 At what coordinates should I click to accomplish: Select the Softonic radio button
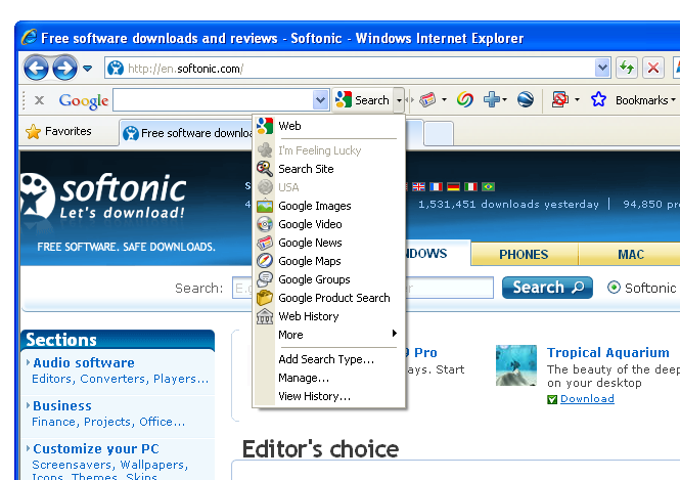click(x=614, y=287)
